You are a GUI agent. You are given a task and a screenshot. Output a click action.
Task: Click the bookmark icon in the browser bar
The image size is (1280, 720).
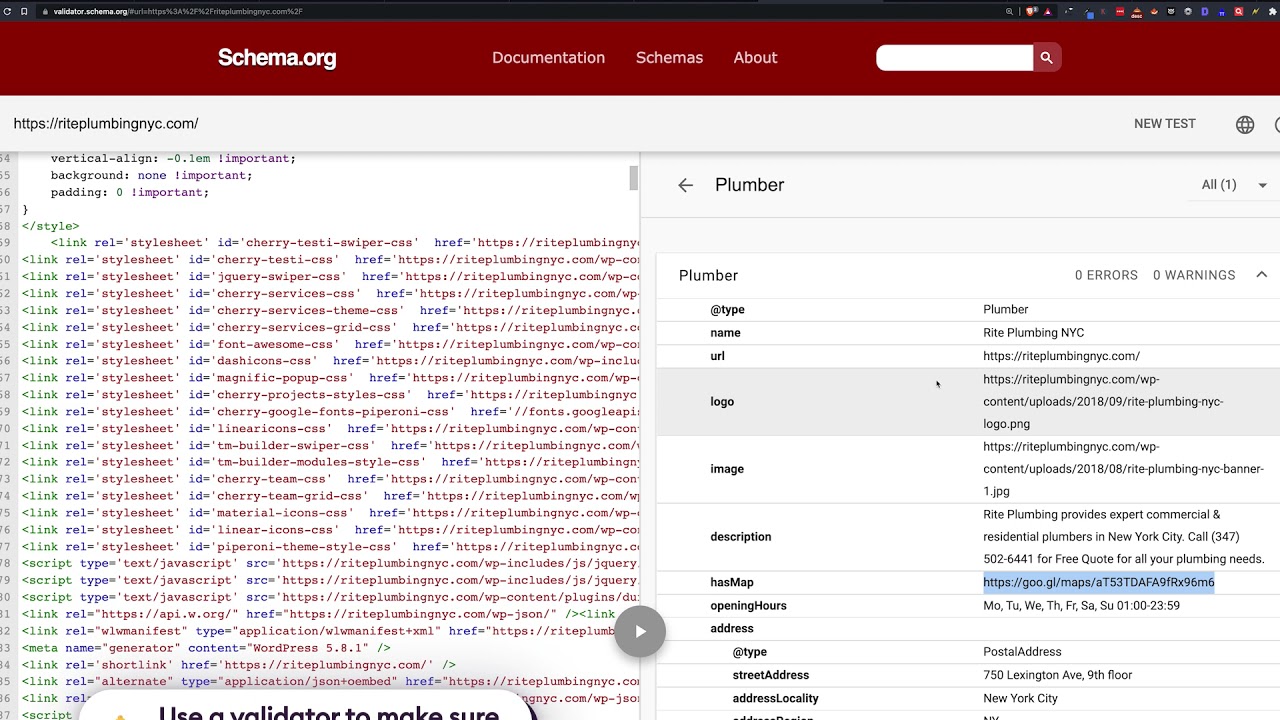24,11
